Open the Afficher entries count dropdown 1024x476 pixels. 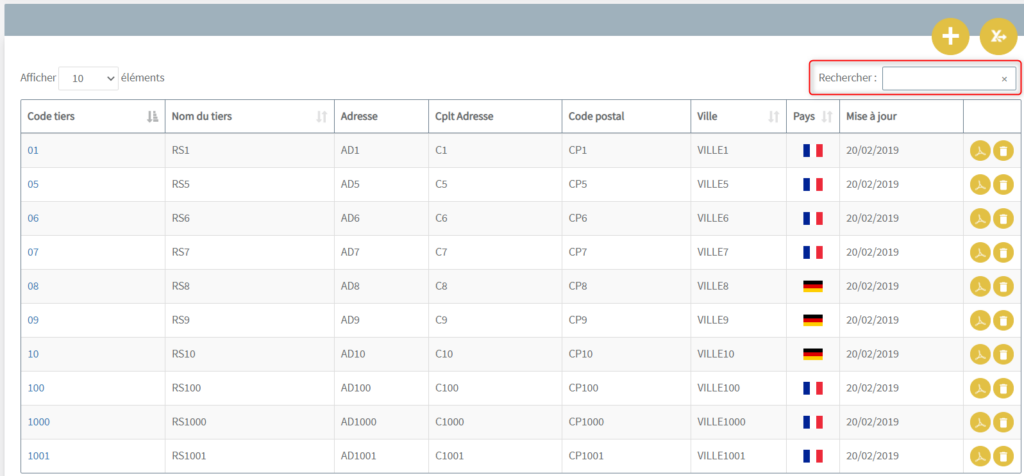point(89,78)
